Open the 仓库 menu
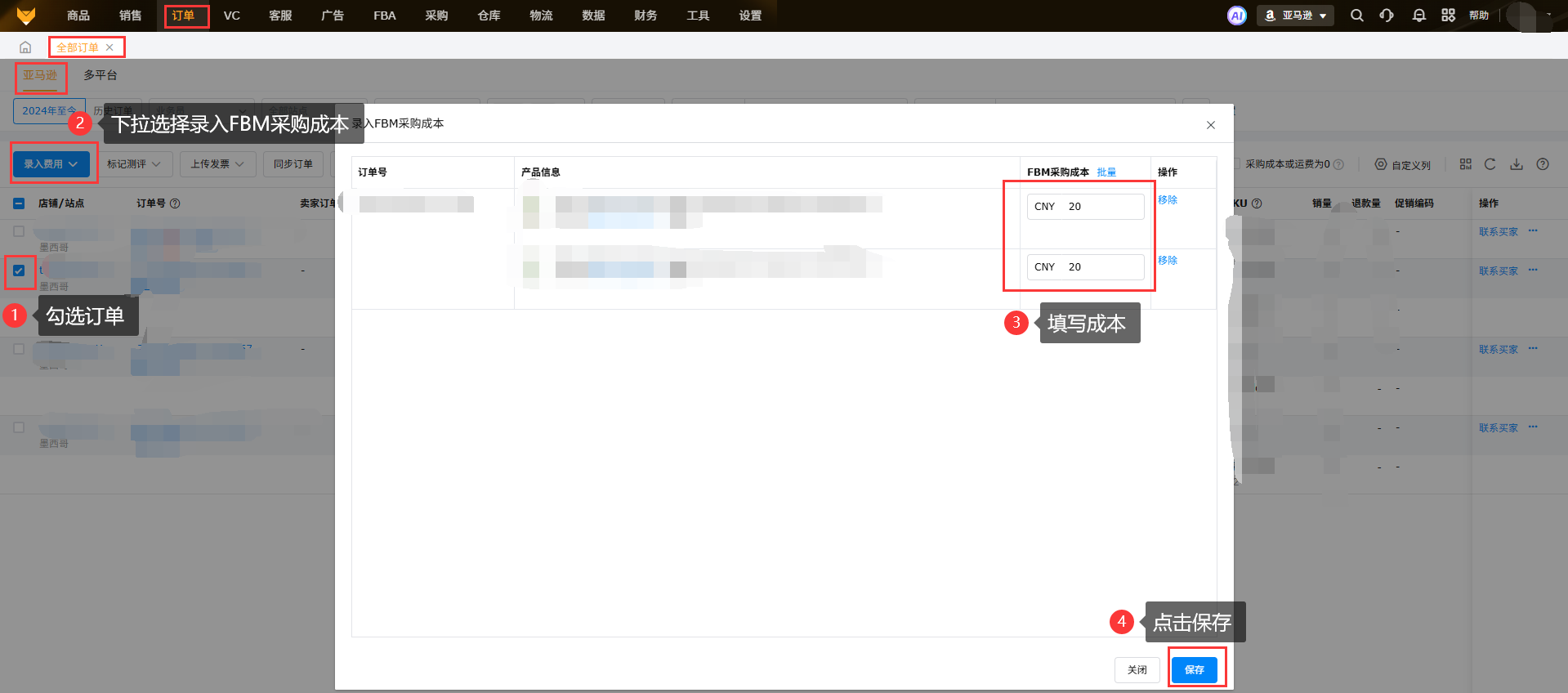 click(489, 16)
